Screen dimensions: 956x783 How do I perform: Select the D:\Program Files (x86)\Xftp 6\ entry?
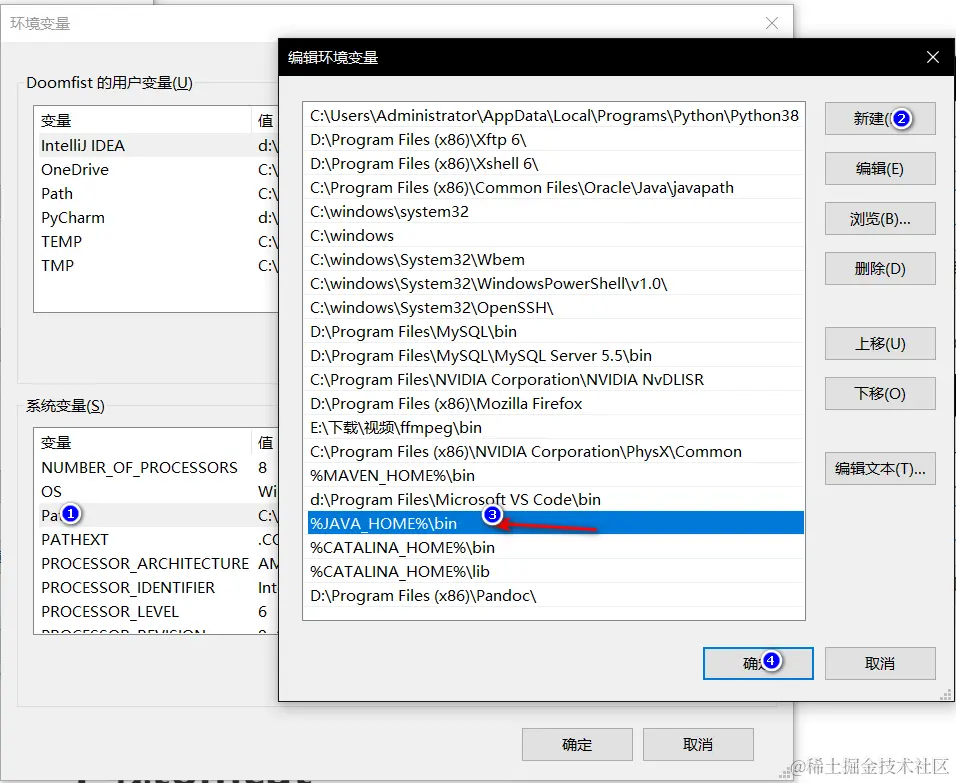[554, 140]
